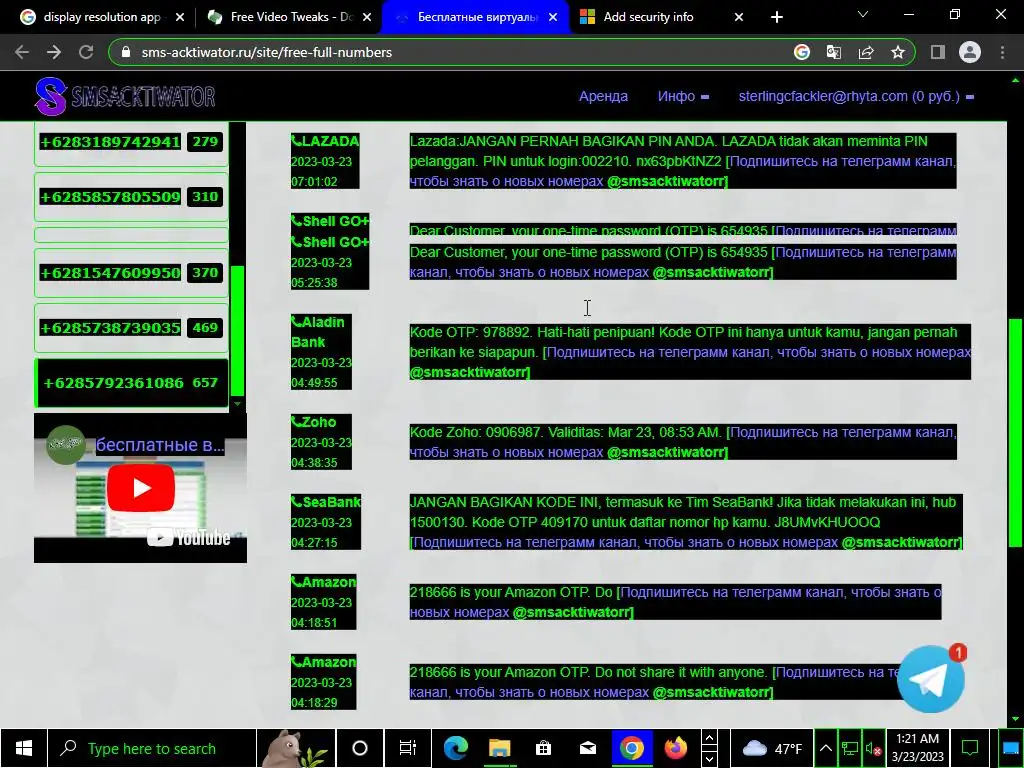This screenshot has width=1024, height=768.
Task: Click the number list scroll down arrow
Action: click(x=238, y=404)
